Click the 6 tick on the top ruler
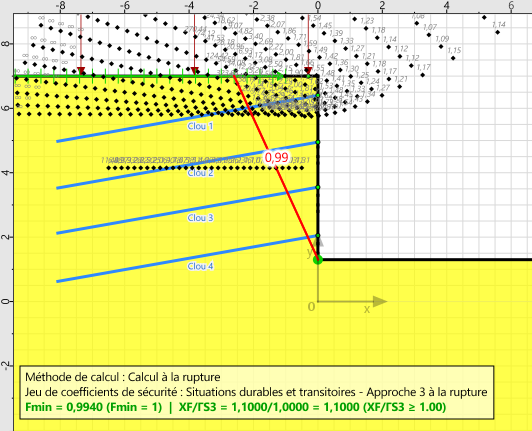This screenshot has height=431, width=532. [x=511, y=5]
